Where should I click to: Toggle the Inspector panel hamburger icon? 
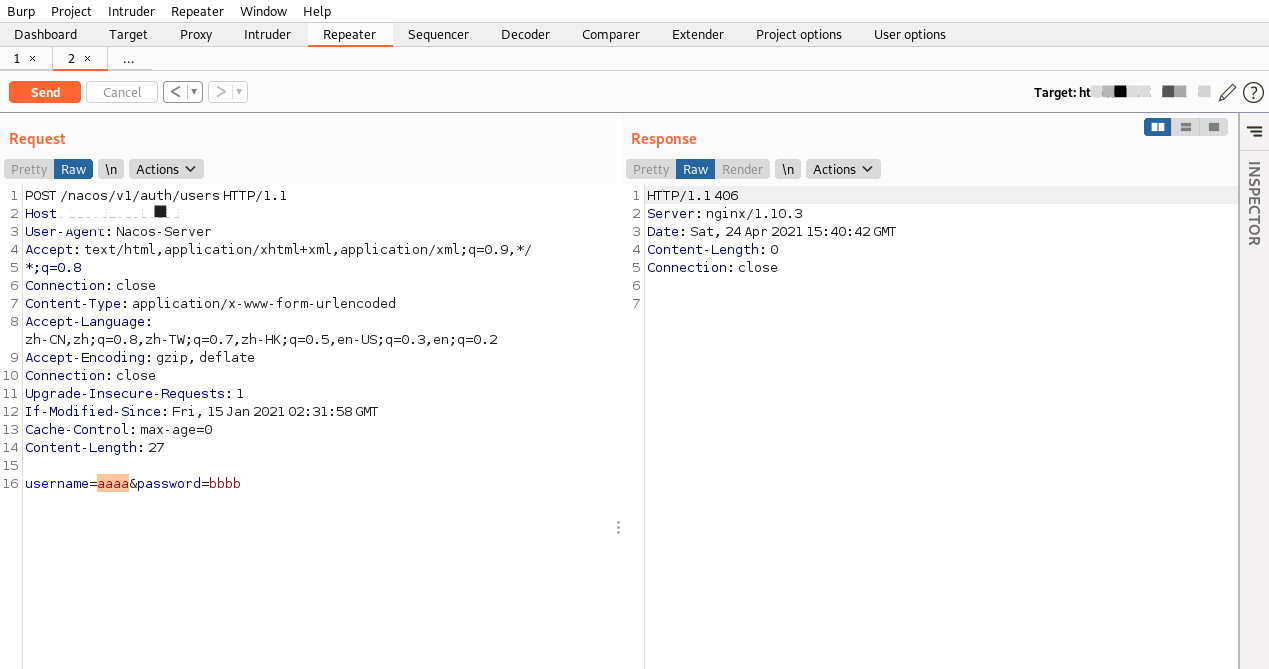click(1254, 131)
